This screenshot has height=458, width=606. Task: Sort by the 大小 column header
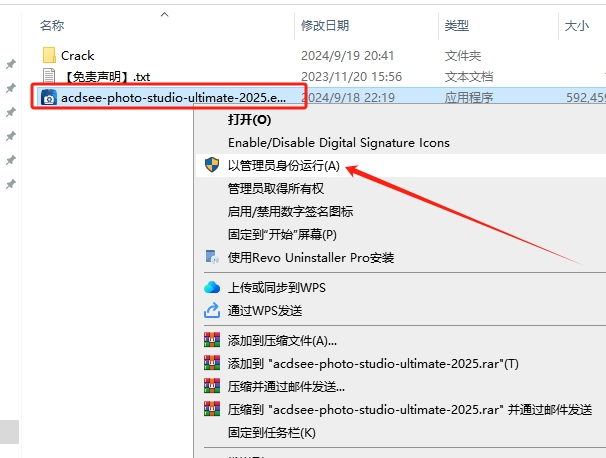(577, 26)
